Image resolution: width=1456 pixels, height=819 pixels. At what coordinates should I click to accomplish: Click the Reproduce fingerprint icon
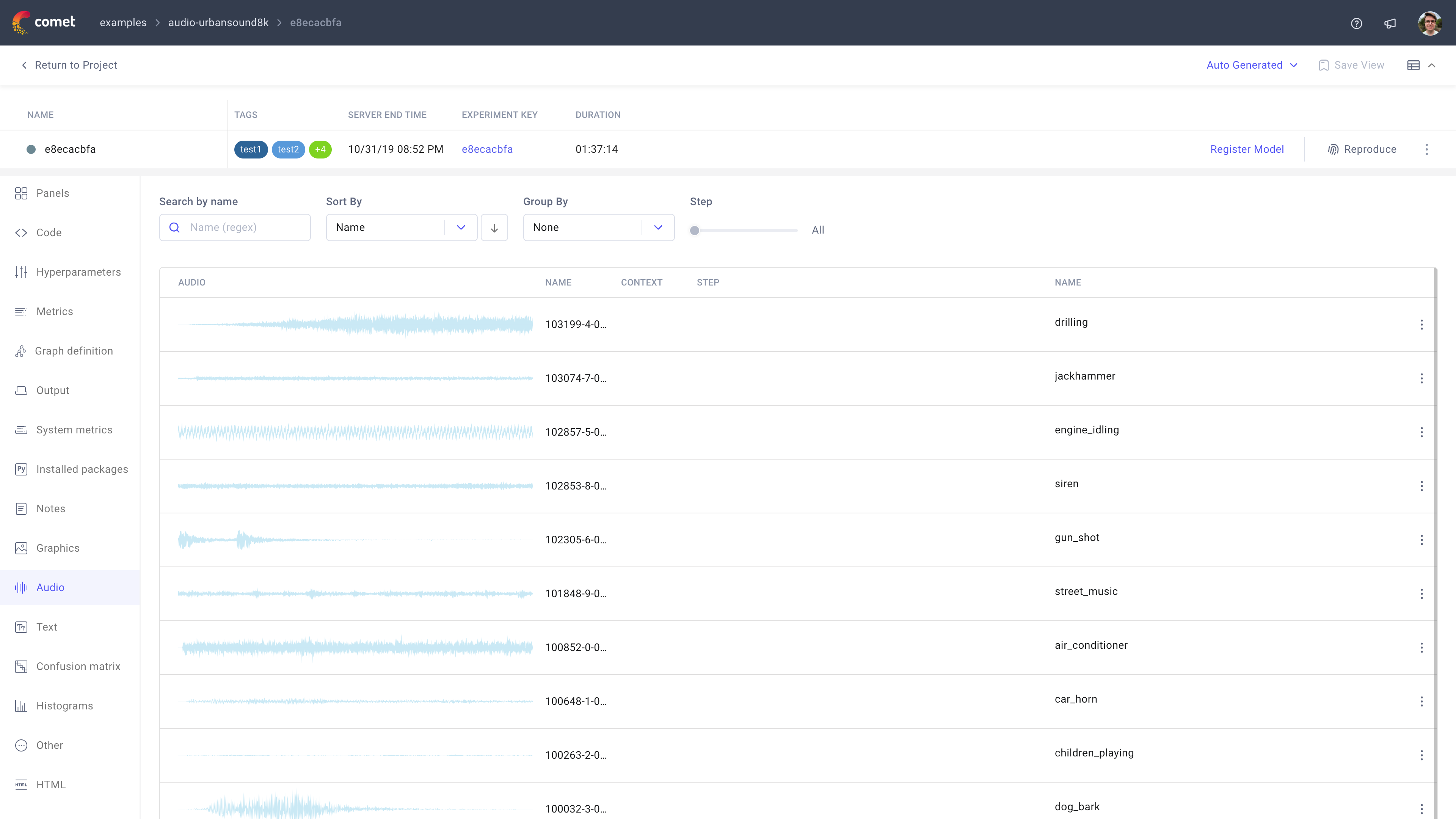pyautogui.click(x=1334, y=149)
